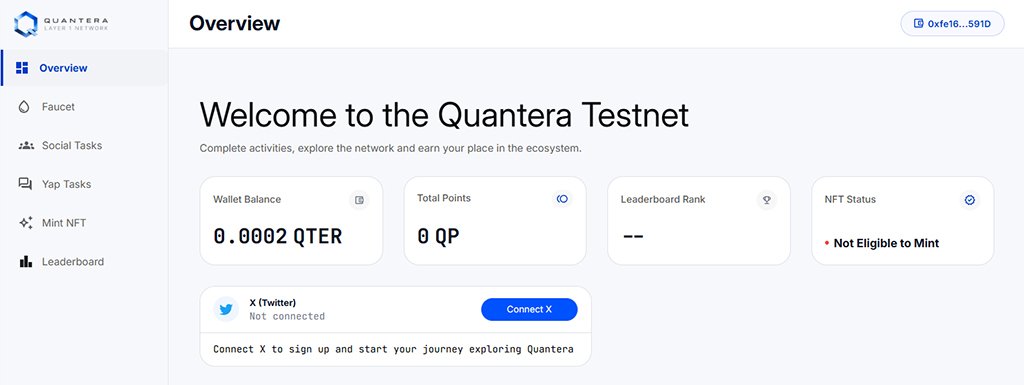The height and width of the screenshot is (385, 1024).
Task: Click the trophy icon in Leaderboard Rank card
Action: point(767,200)
